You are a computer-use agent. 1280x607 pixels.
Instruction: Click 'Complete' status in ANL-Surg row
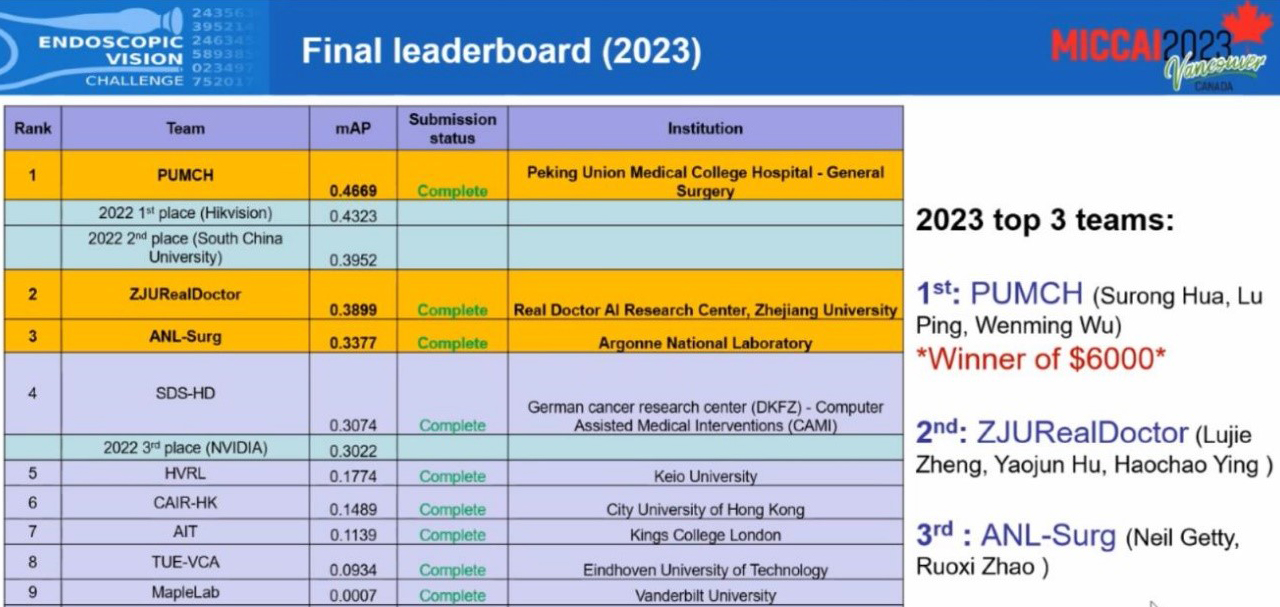[x=452, y=342]
